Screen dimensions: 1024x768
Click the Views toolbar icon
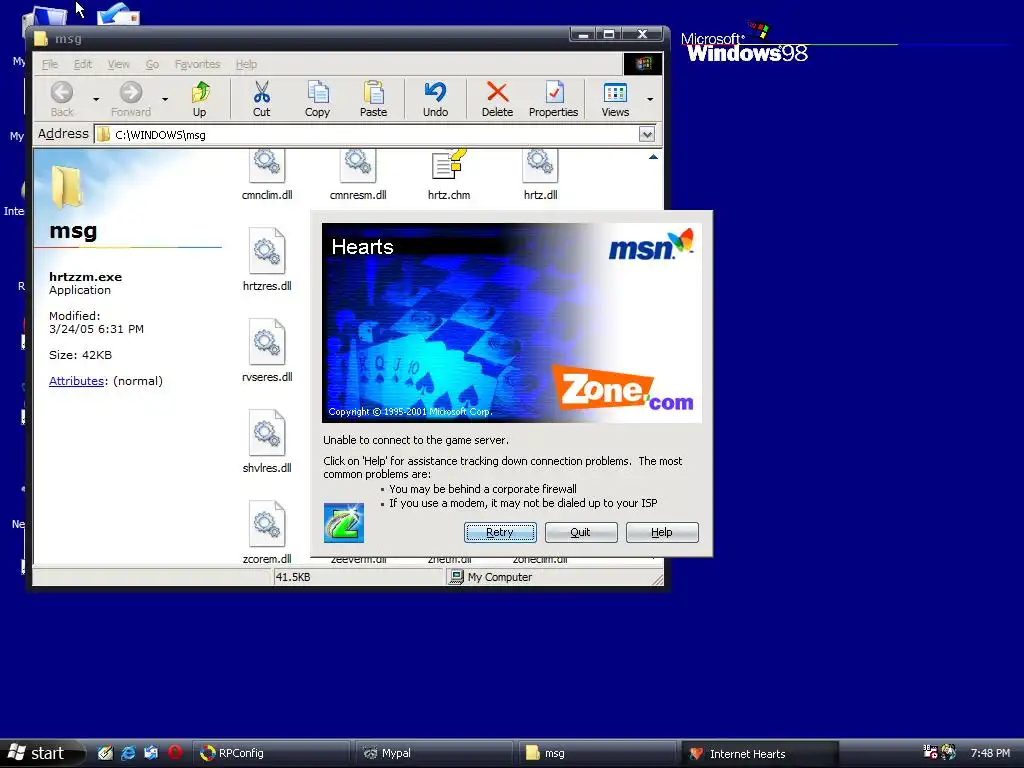[615, 93]
